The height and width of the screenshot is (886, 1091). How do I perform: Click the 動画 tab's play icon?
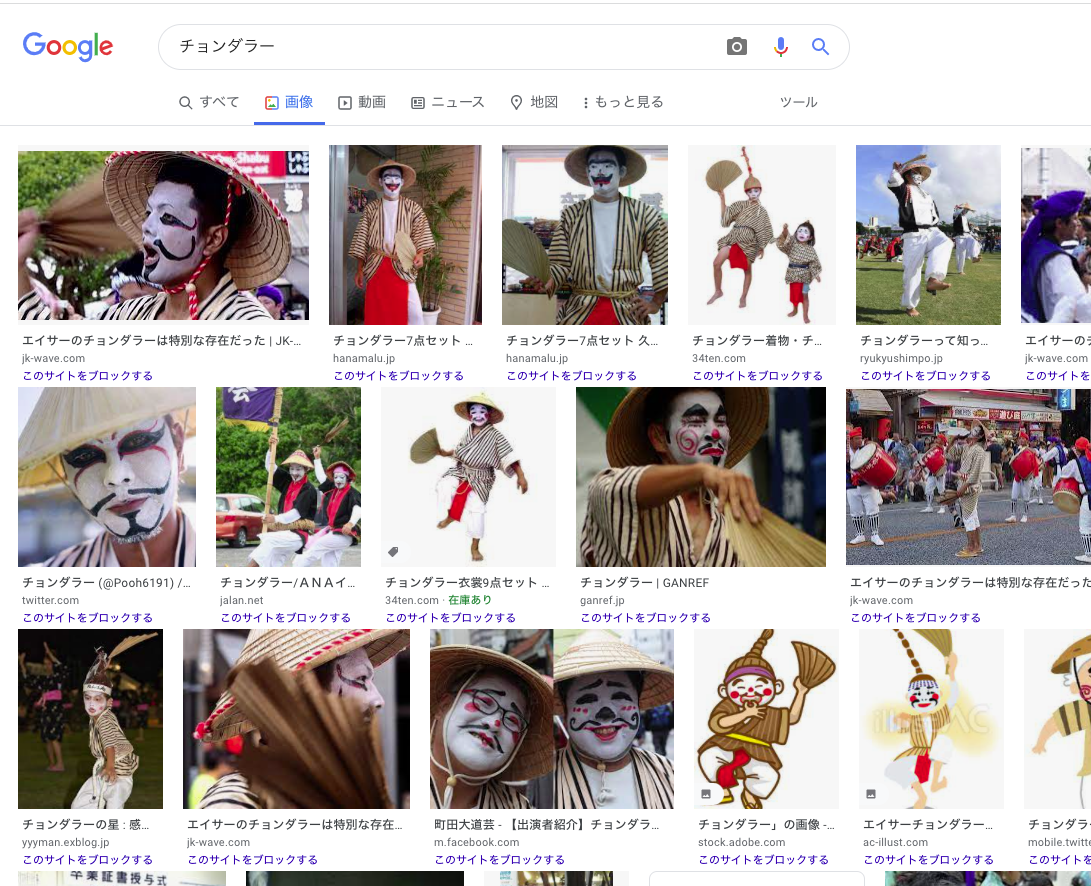[x=344, y=101]
